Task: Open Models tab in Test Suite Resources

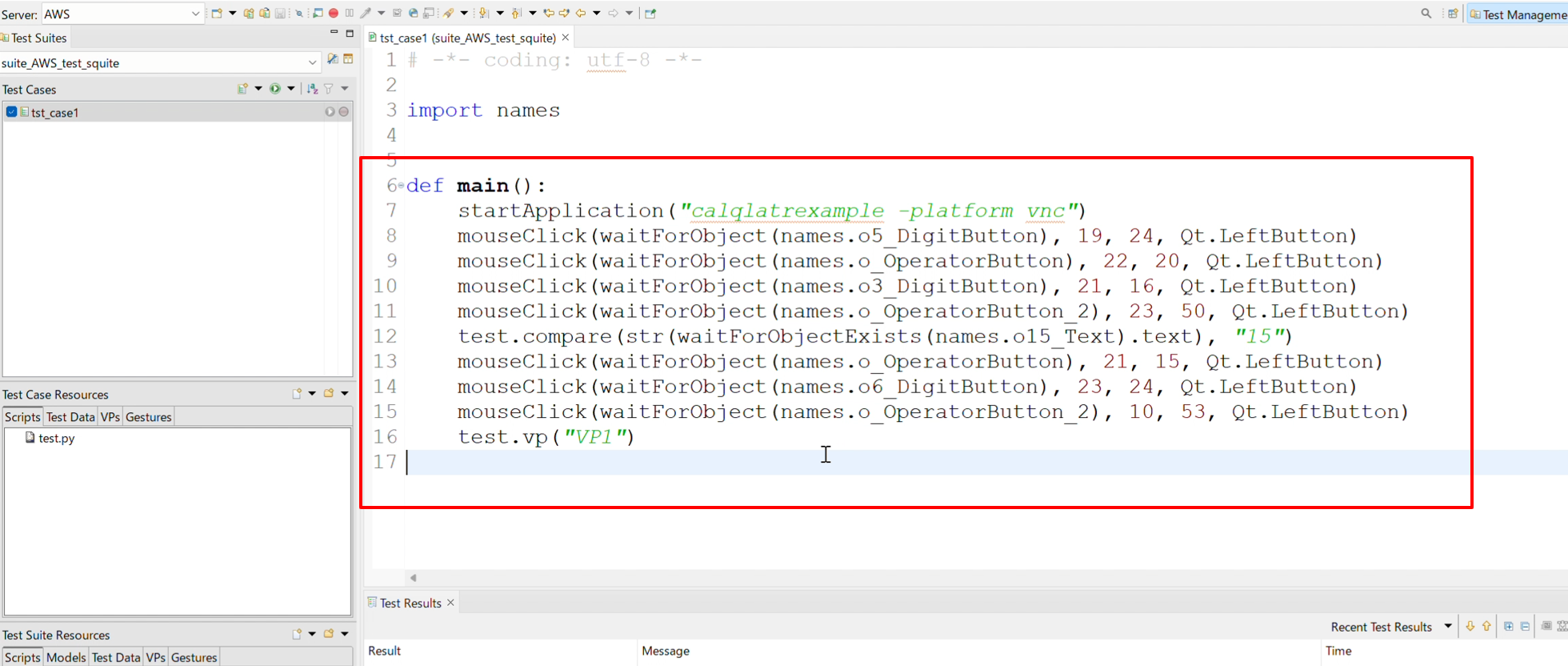Action: point(66,657)
